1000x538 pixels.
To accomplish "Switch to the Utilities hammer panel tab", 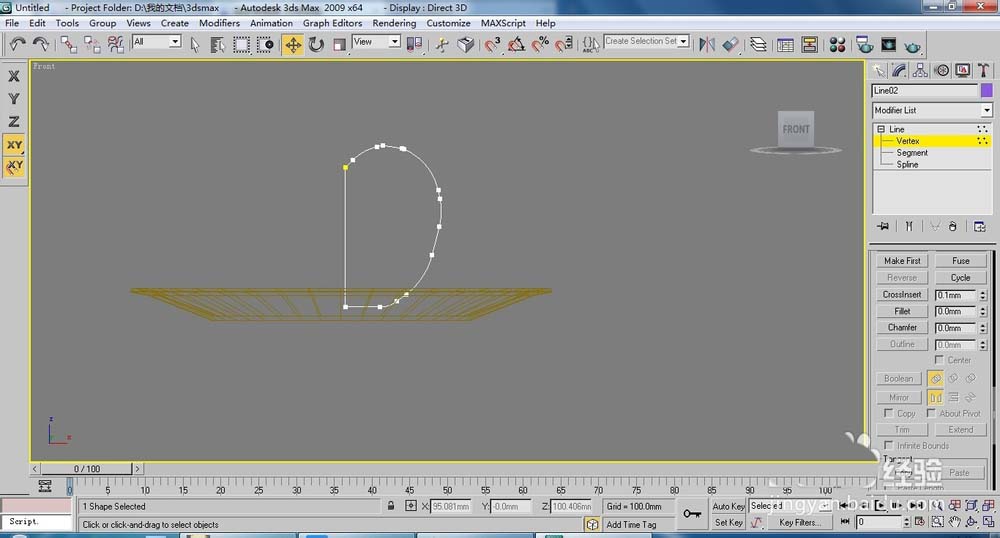I will click(984, 70).
